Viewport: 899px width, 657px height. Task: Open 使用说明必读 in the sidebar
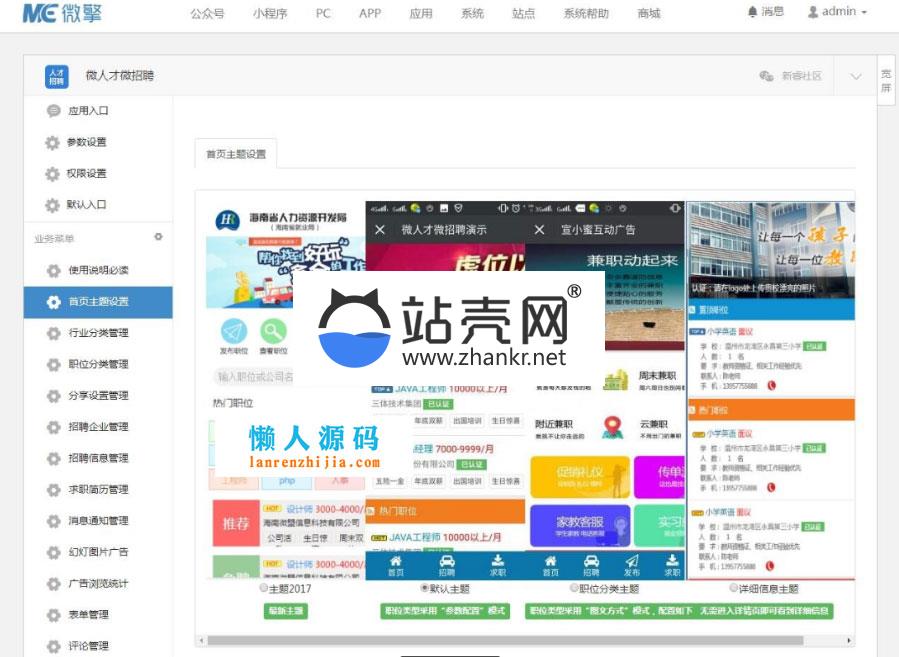[98, 270]
